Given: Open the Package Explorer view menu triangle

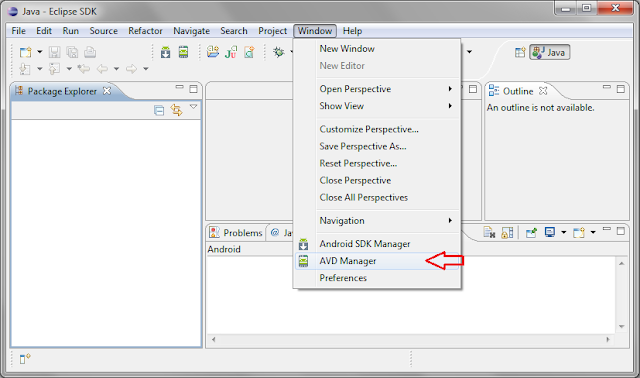Looking at the screenshot, I should (193, 107).
